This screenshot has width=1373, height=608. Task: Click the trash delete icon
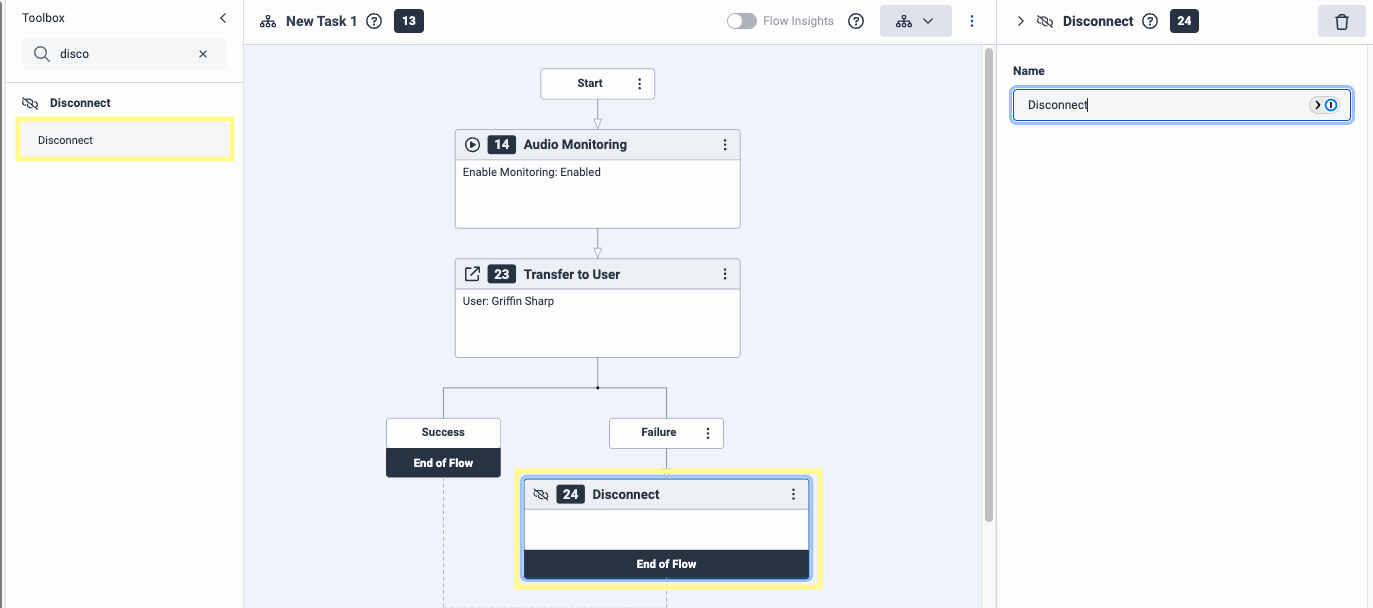pyautogui.click(x=1342, y=21)
